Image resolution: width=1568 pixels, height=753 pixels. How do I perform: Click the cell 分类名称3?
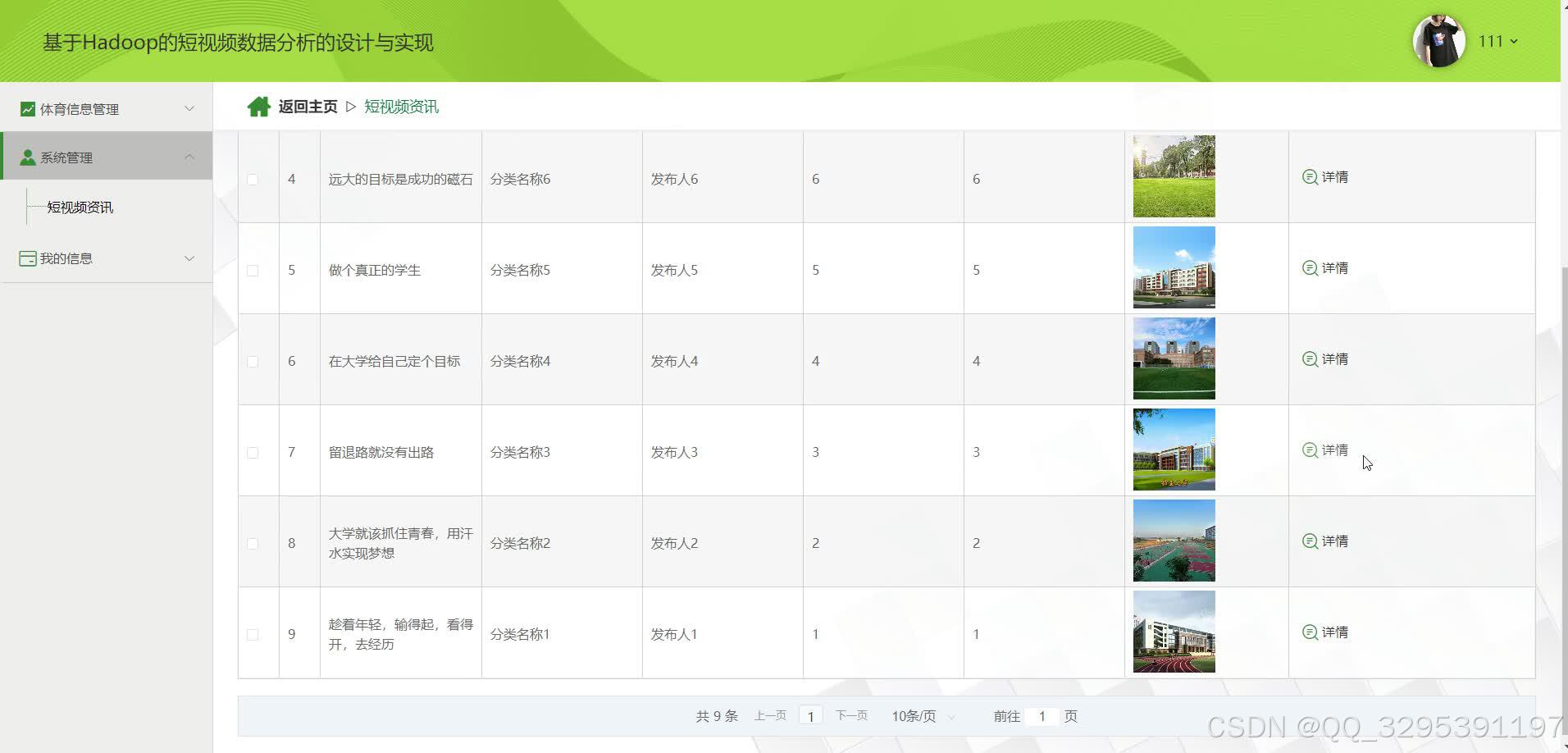[x=520, y=453]
